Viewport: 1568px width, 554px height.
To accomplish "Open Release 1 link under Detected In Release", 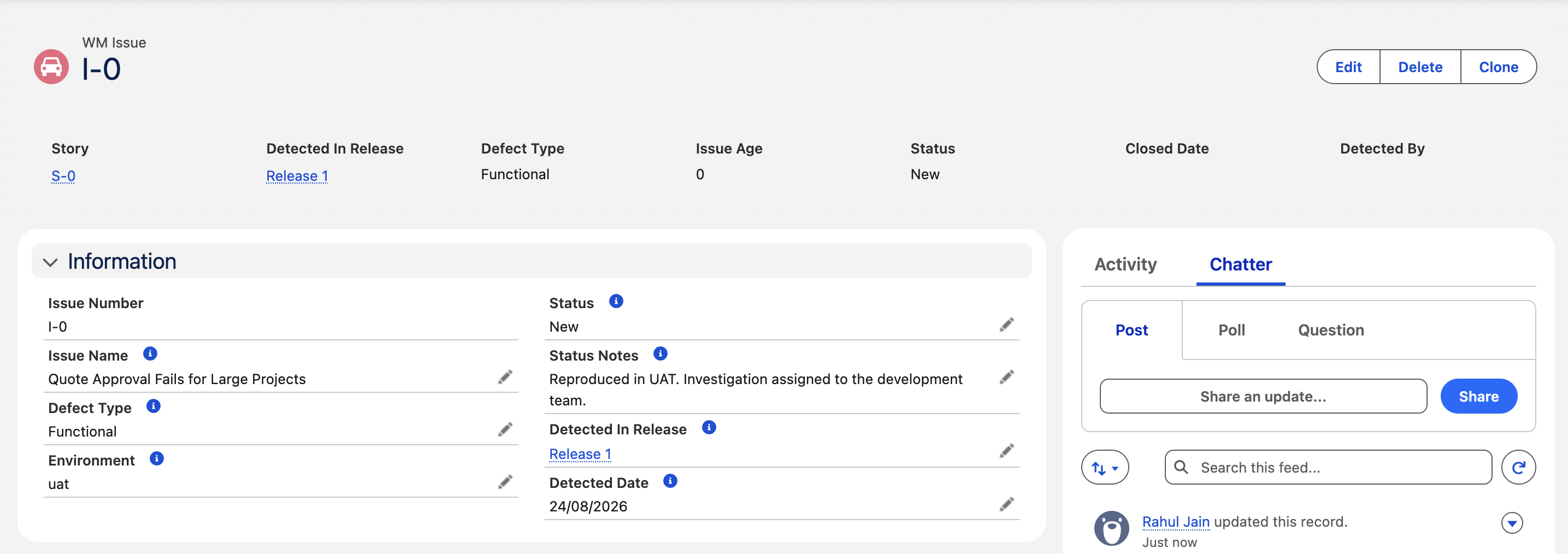I will click(580, 454).
